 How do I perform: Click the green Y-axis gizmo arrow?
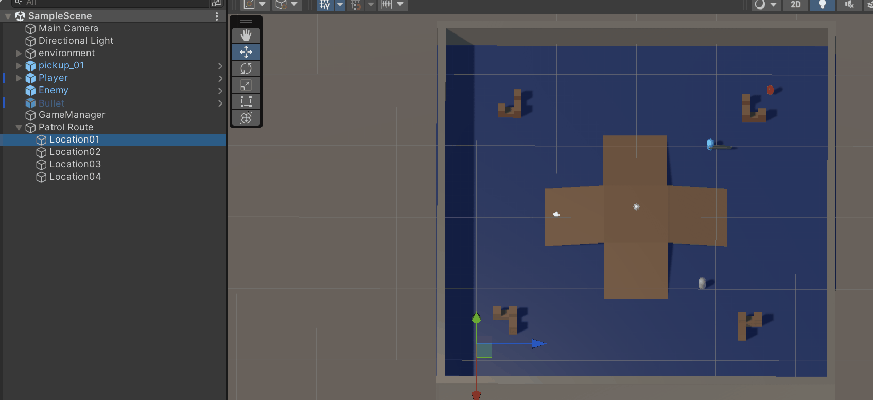tap(476, 318)
